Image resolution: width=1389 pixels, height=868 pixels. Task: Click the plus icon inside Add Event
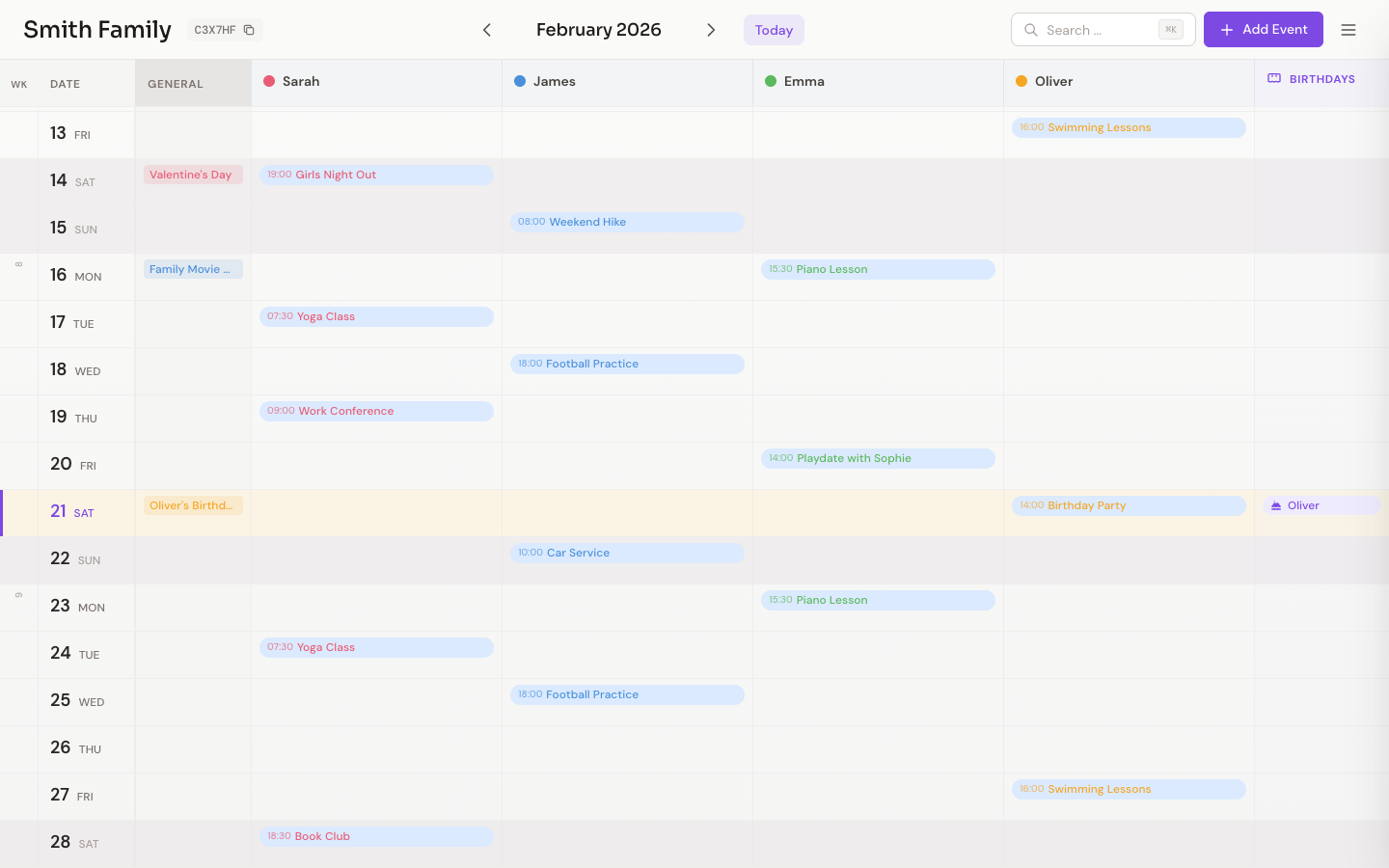[x=1227, y=30]
